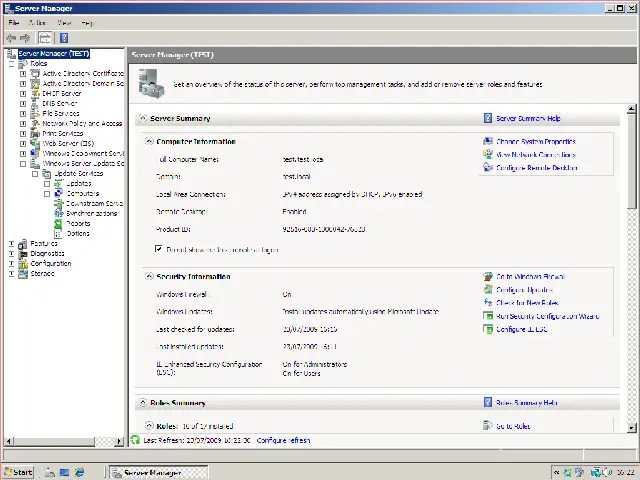This screenshot has width=640, height=480.
Task: Click the Forward arrow toolbar icon
Action: click(25, 38)
